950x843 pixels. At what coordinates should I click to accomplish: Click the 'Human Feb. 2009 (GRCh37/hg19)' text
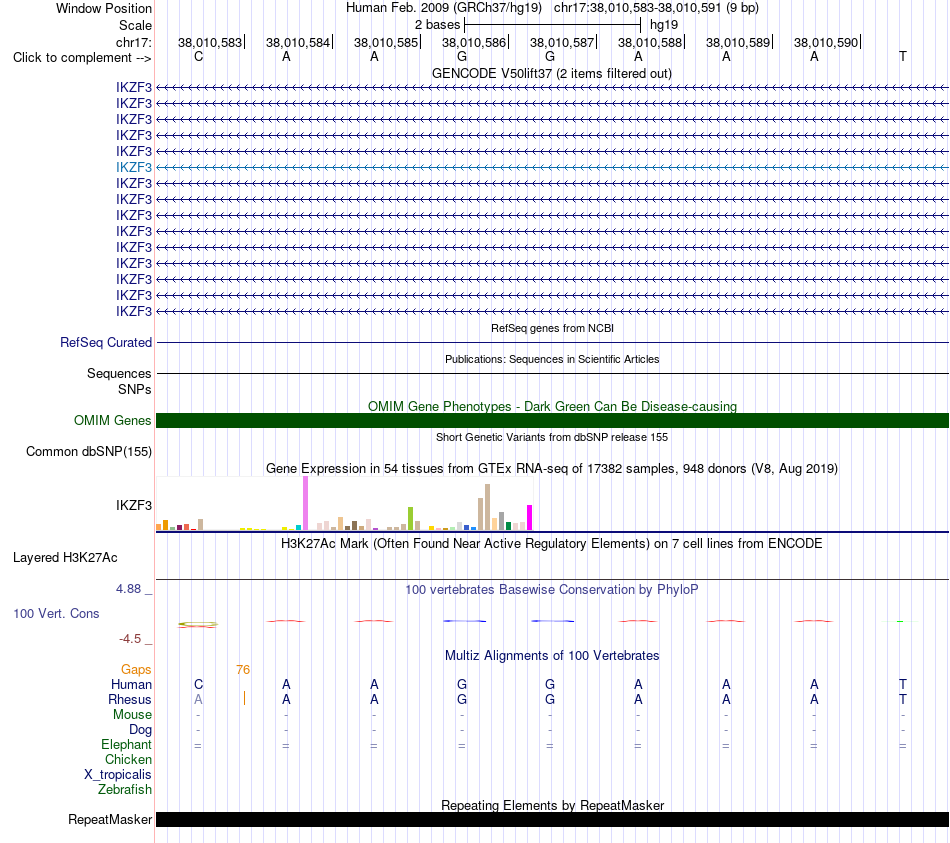tap(446, 8)
